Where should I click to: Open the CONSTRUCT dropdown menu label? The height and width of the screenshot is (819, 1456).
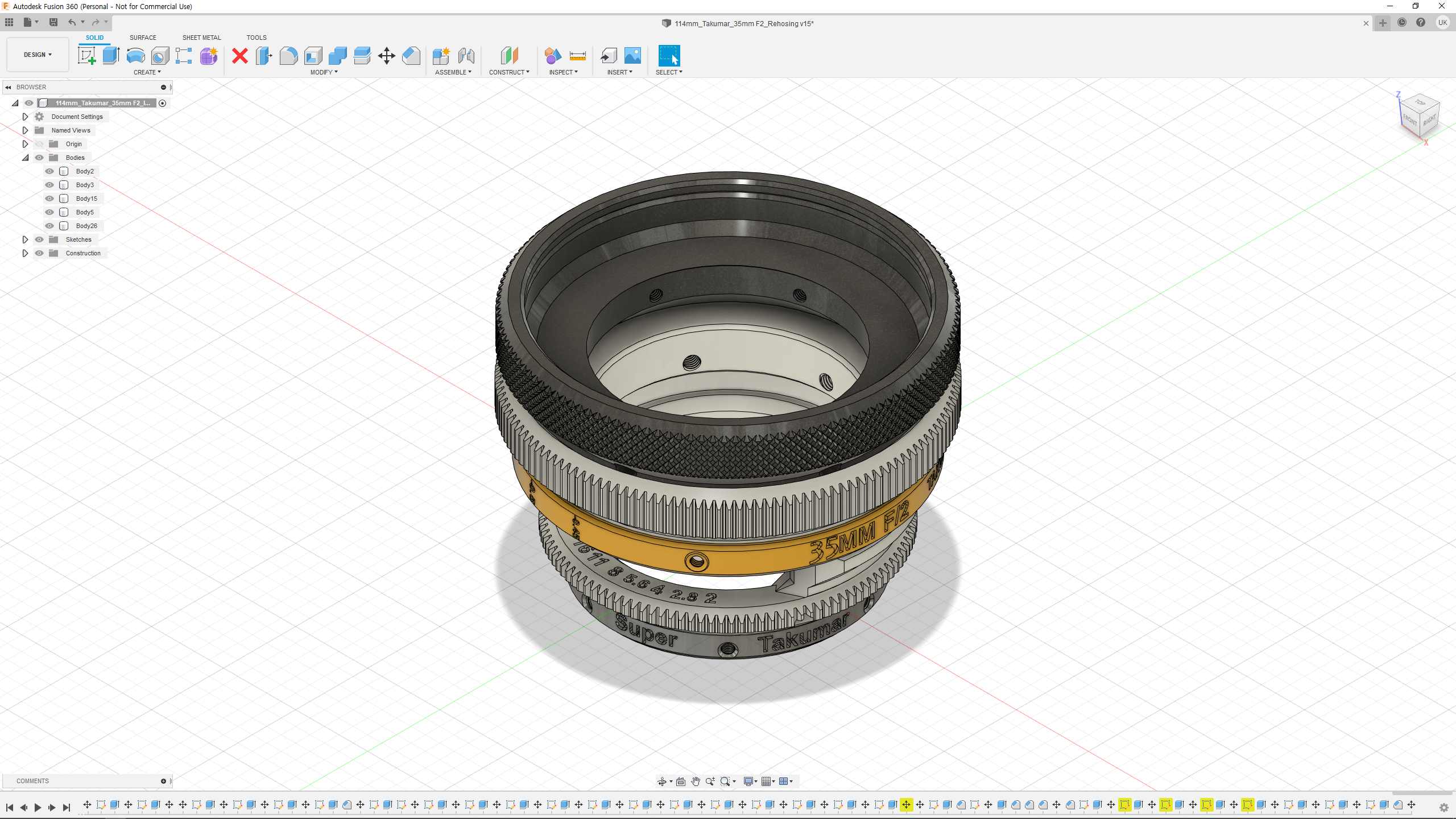click(x=509, y=72)
